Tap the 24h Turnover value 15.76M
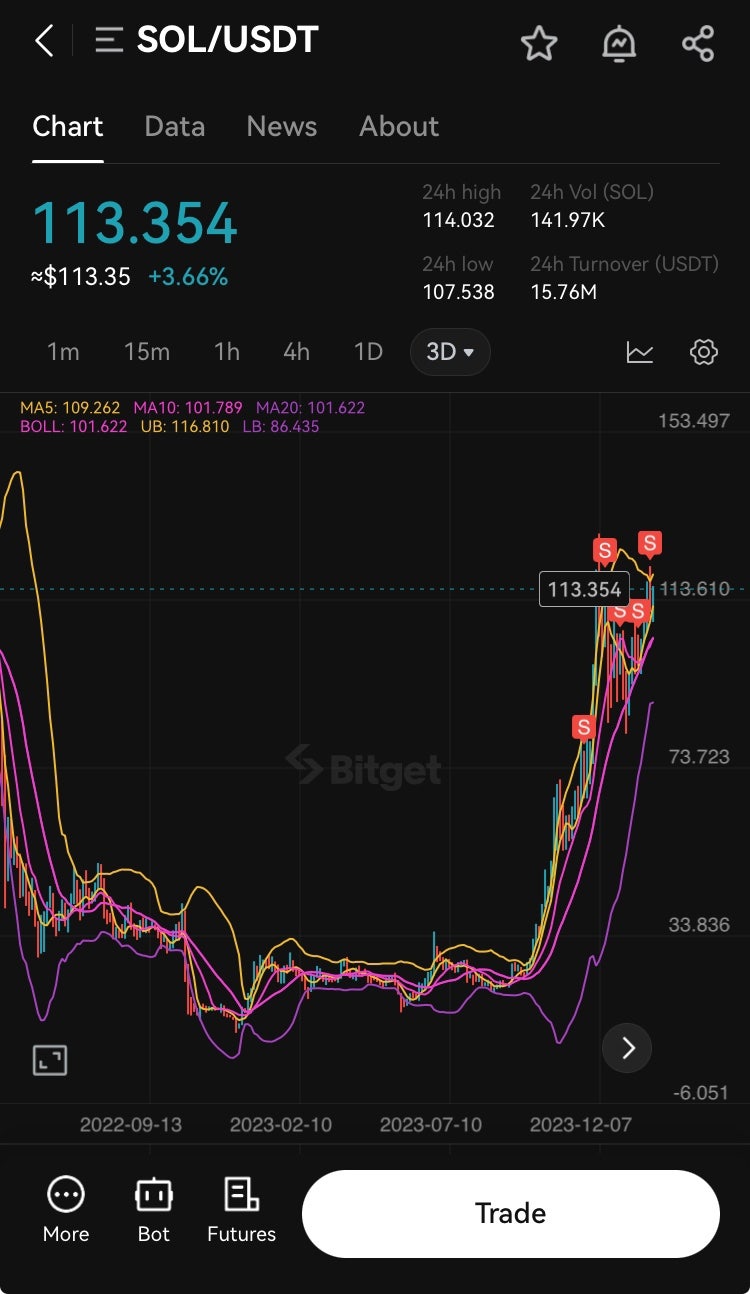 point(563,292)
